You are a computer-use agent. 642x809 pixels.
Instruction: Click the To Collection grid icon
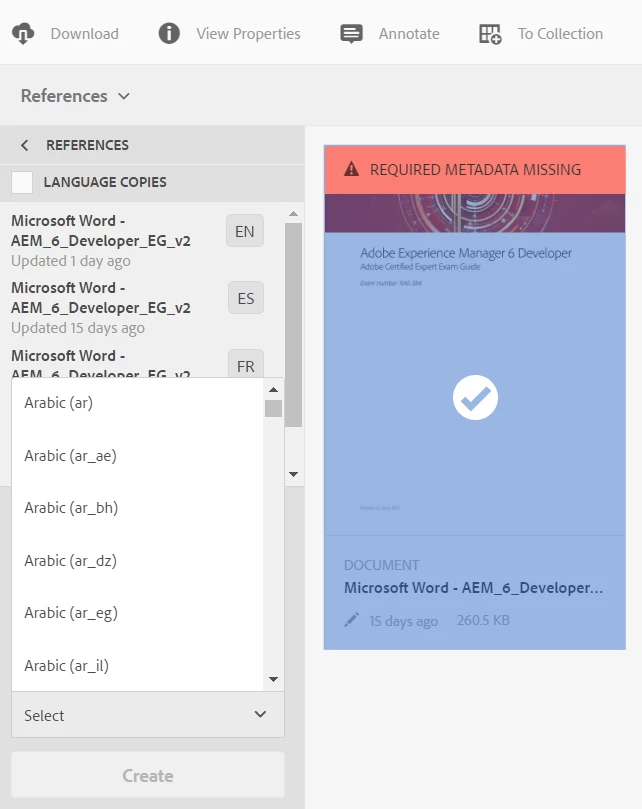tap(490, 34)
